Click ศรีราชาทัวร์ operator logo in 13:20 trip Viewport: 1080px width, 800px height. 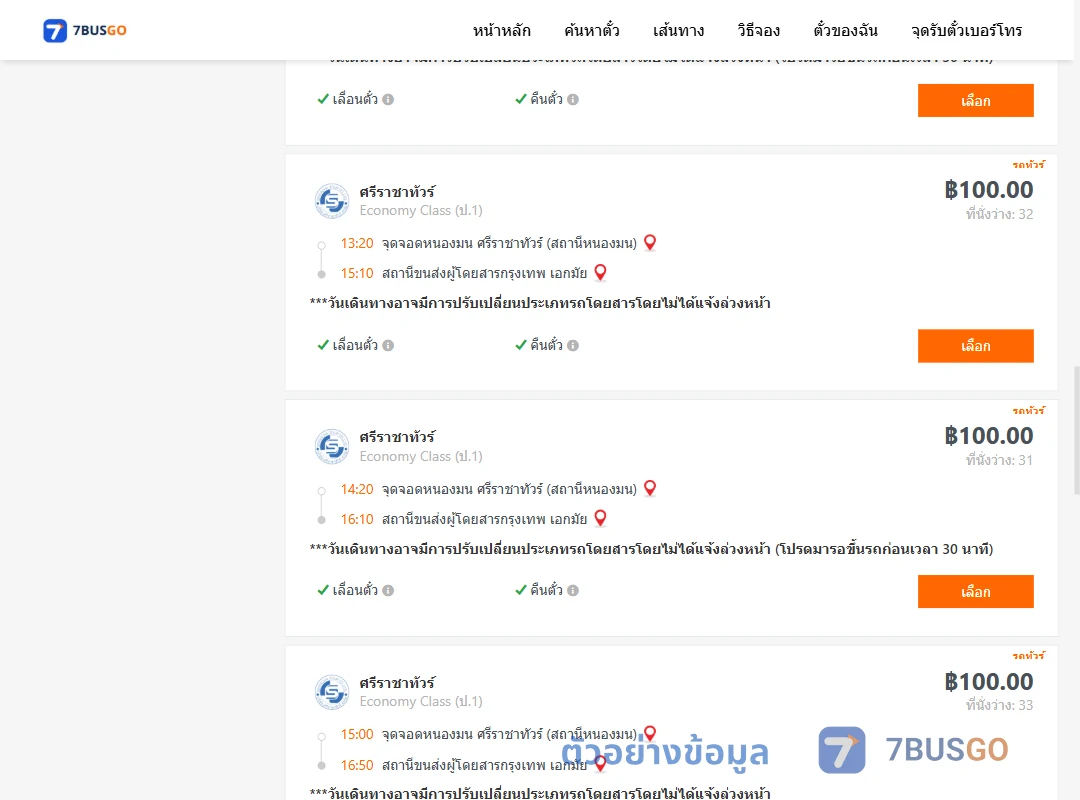point(332,201)
